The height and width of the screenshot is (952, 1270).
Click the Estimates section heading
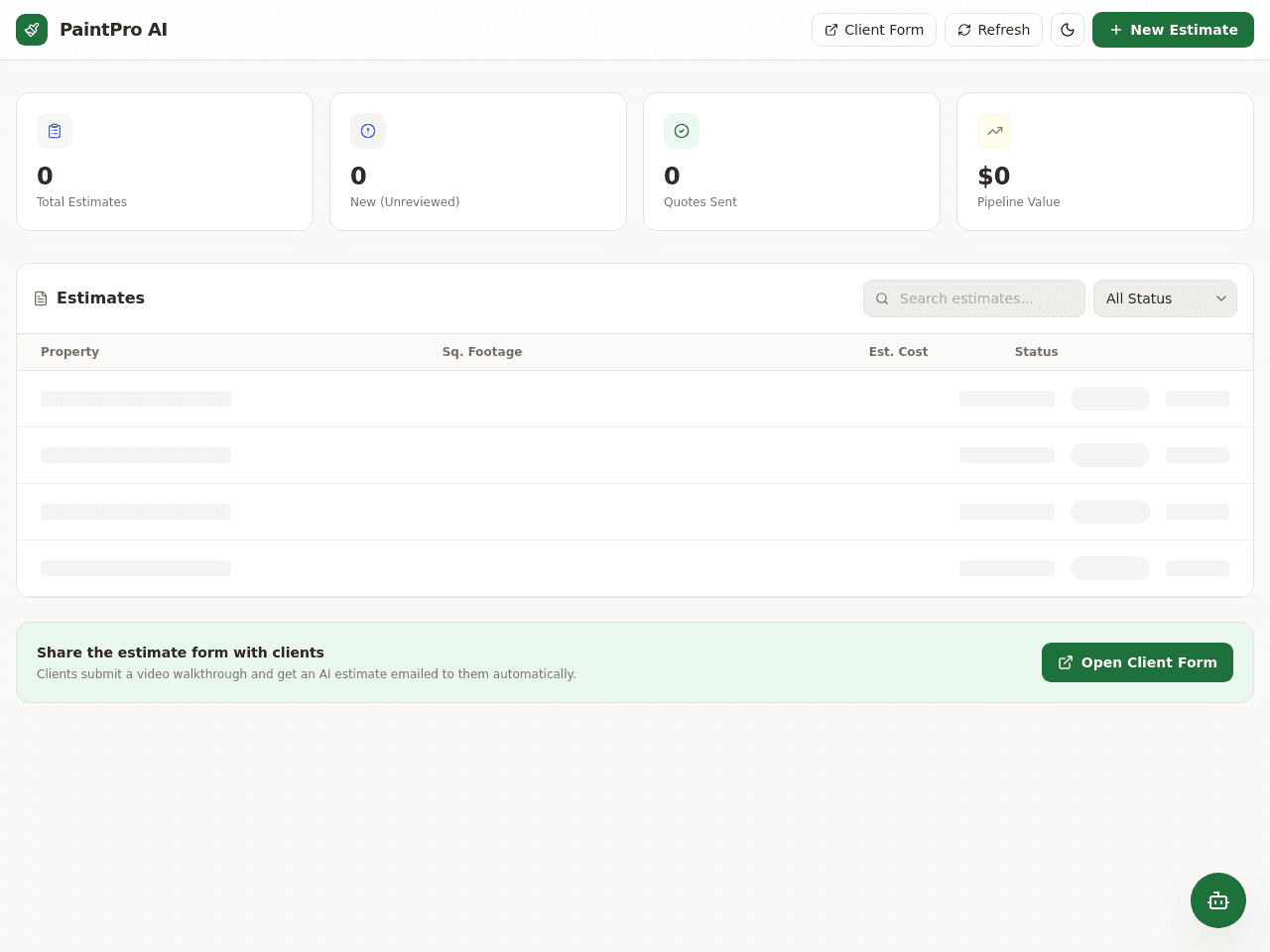coord(100,298)
